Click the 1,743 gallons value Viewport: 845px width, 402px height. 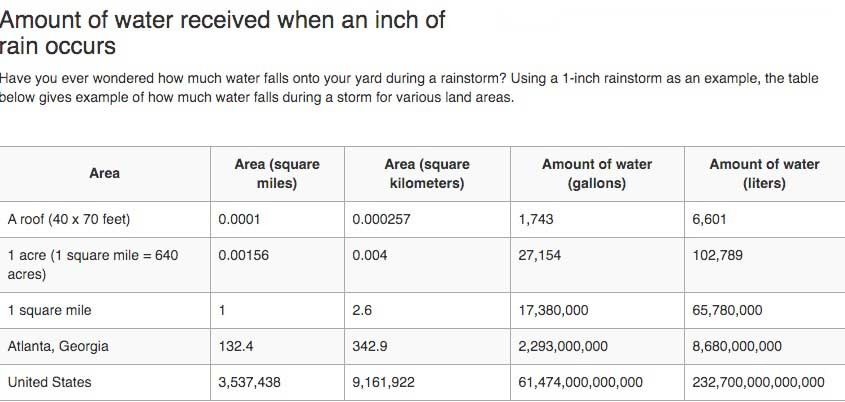point(536,219)
